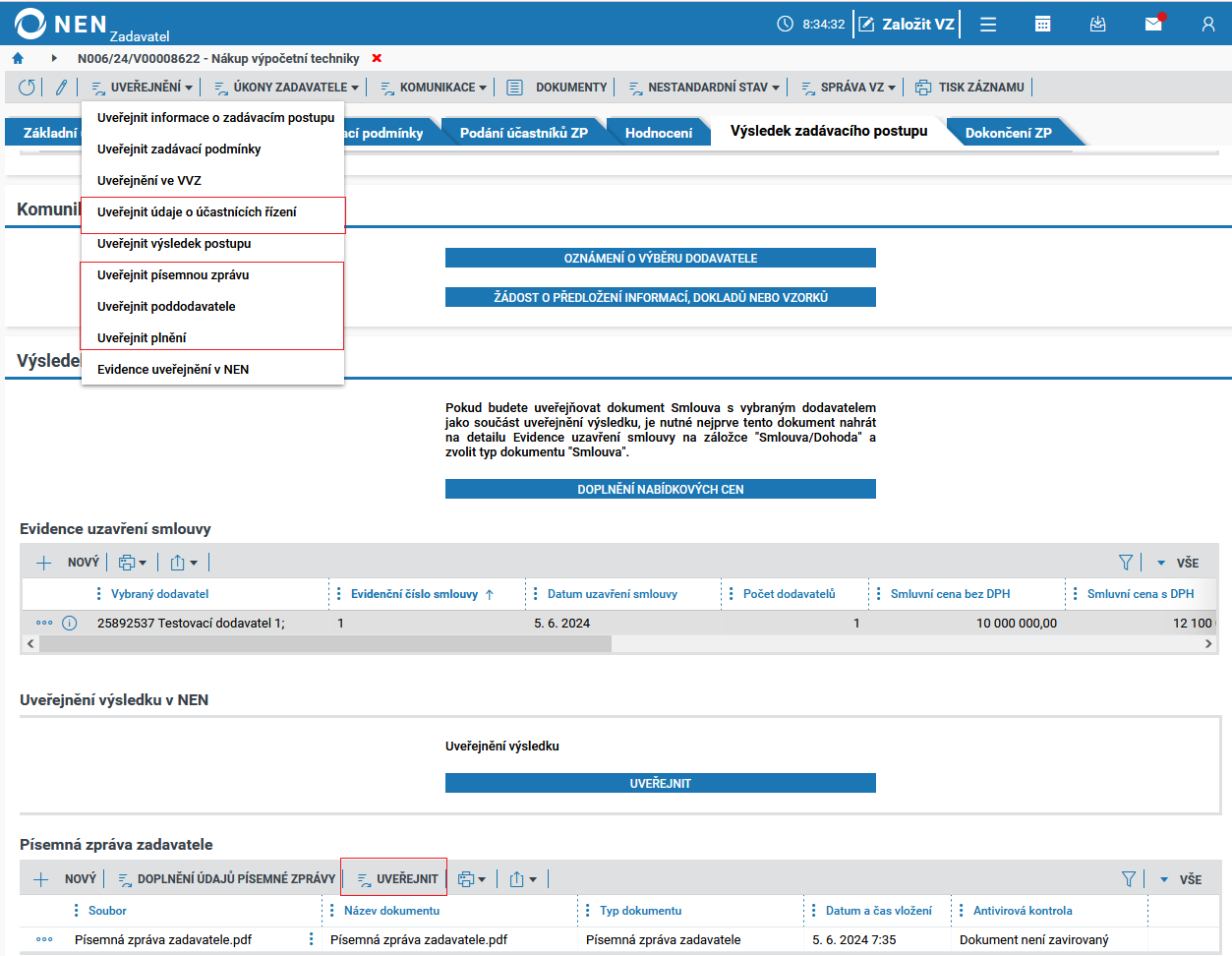Screen dimensions: 1232x956
Task: Sort by Typ dokumentu column
Action: (640, 911)
